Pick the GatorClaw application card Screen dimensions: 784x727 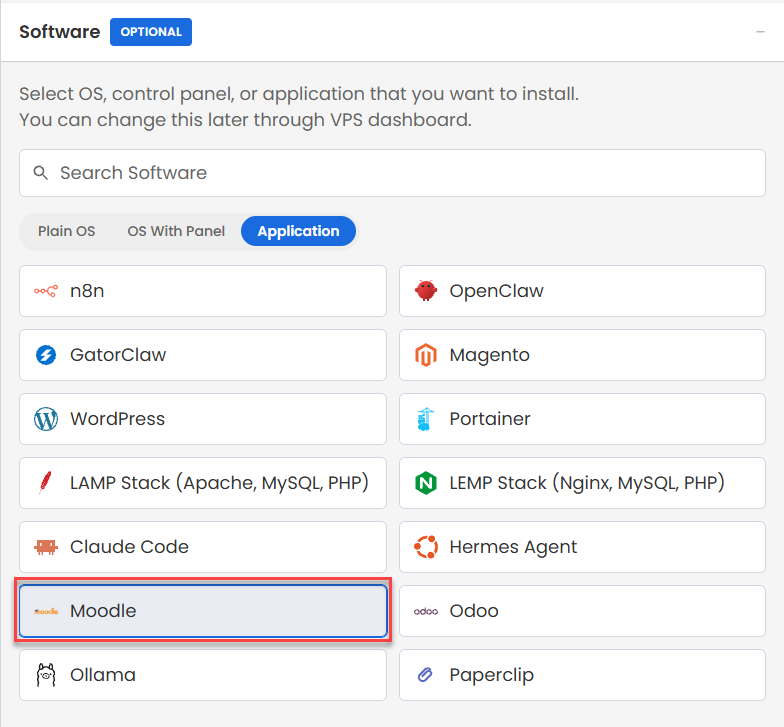pos(203,355)
